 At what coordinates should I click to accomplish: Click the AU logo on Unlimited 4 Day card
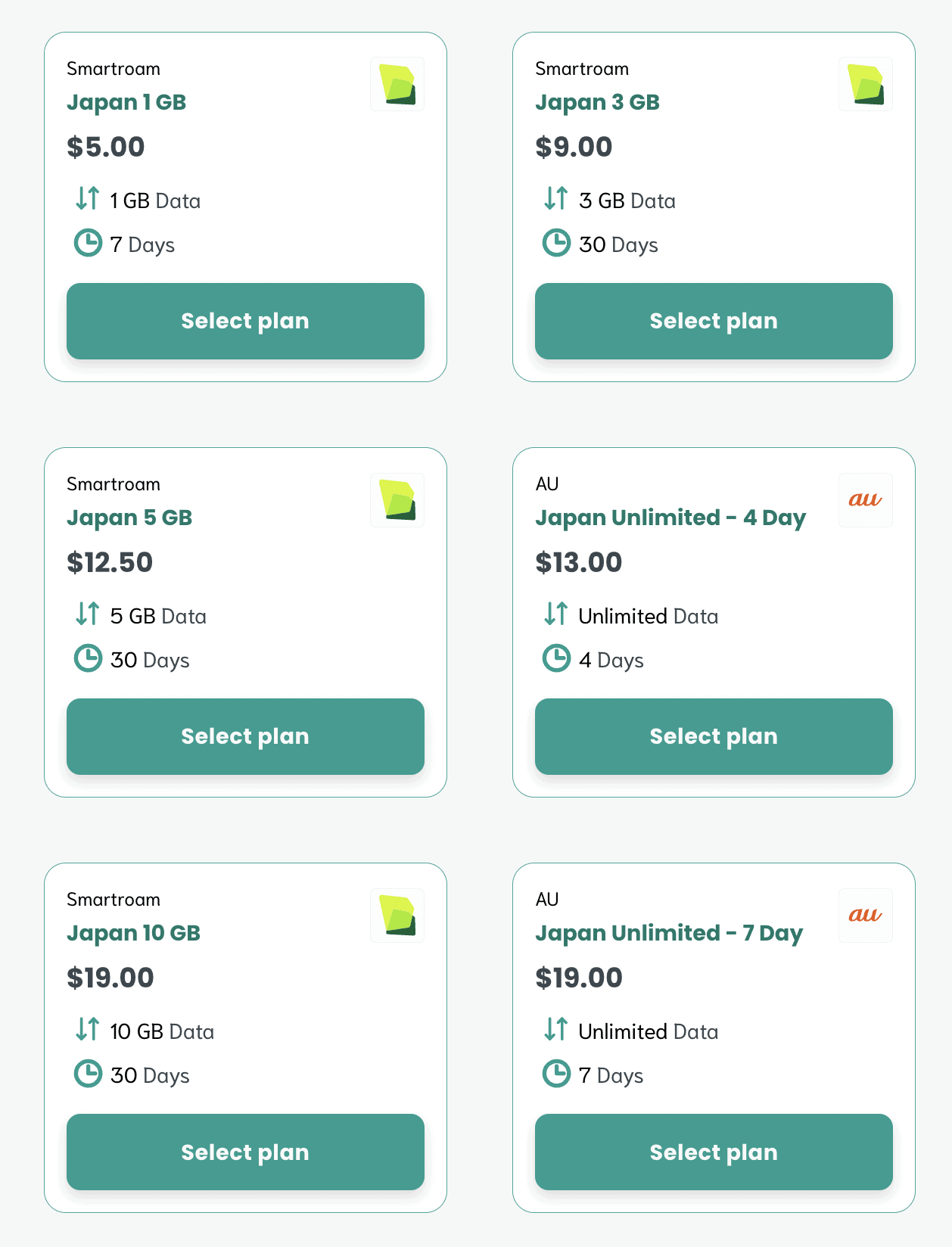(x=866, y=500)
